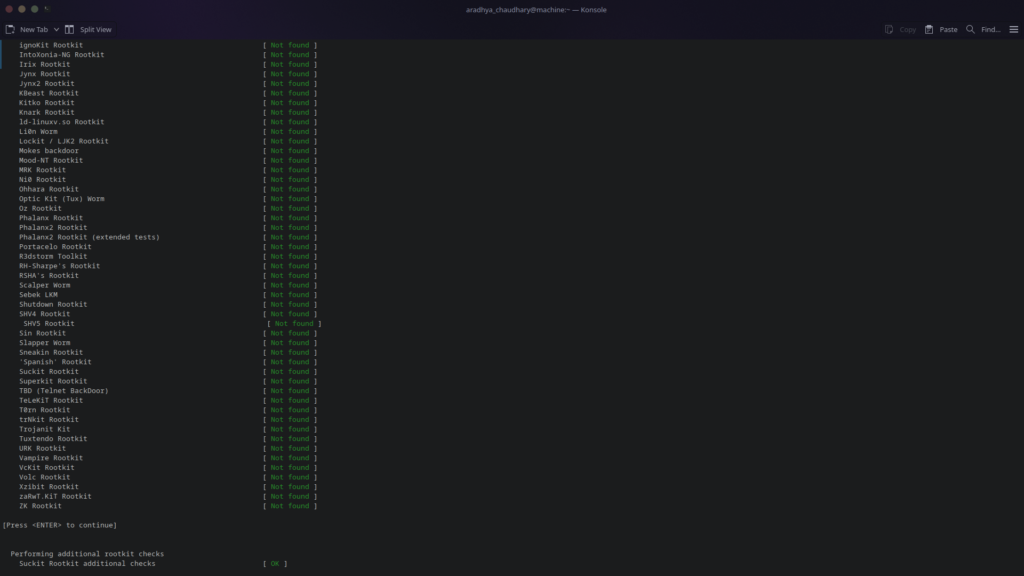1024x576 pixels.
Task: Click the green OK status text
Action: [275, 564]
